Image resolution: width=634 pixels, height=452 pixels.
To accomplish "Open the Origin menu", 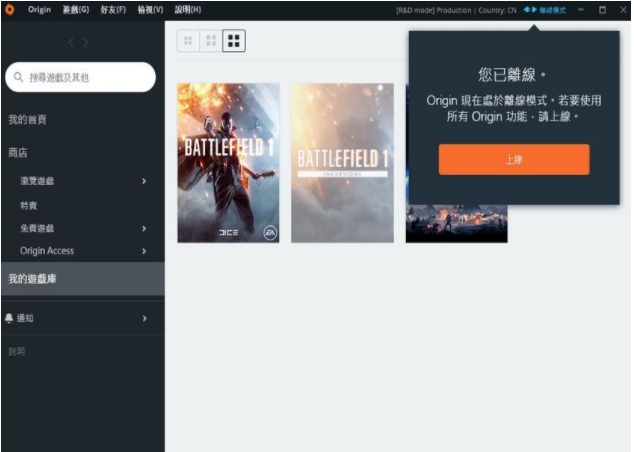I will pyautogui.click(x=39, y=10).
